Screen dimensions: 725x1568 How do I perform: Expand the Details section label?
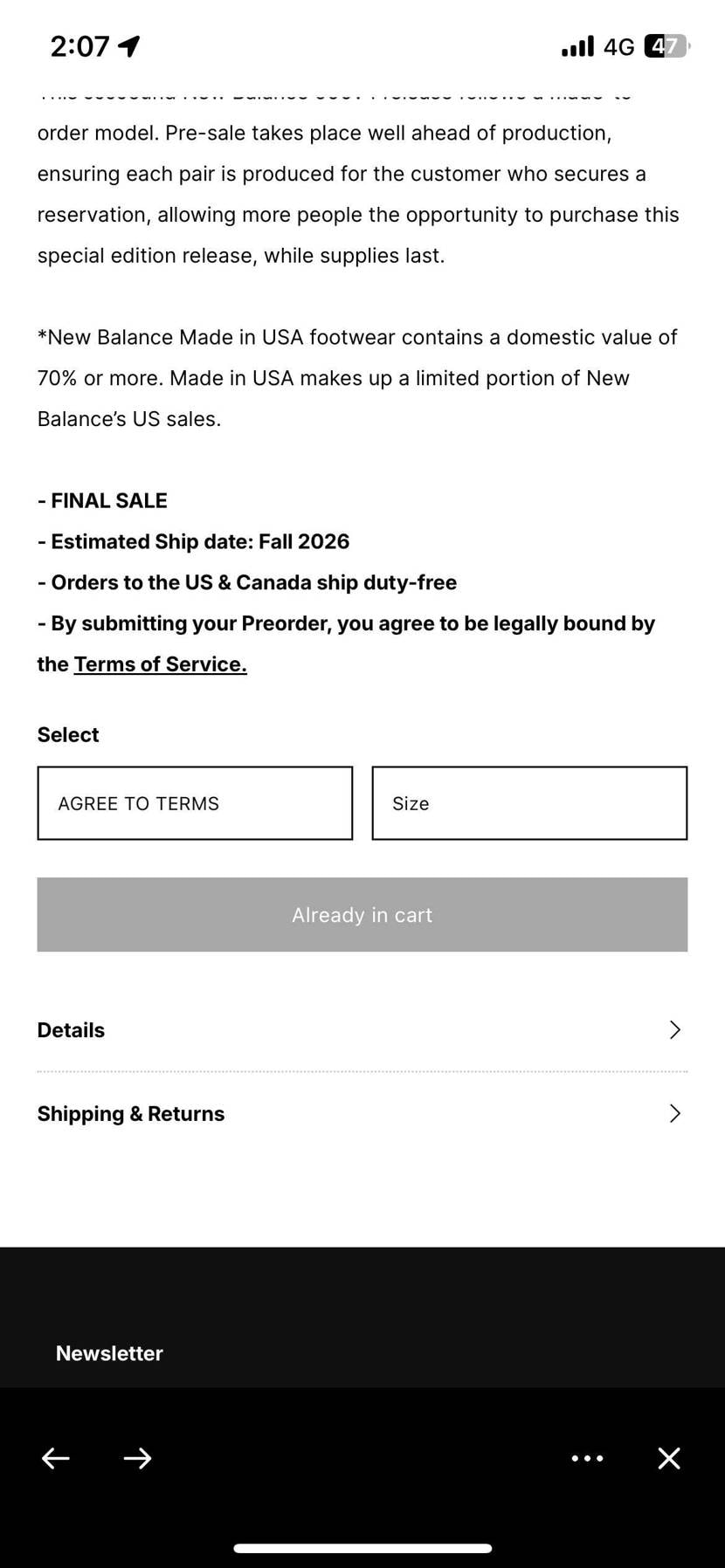click(71, 1030)
